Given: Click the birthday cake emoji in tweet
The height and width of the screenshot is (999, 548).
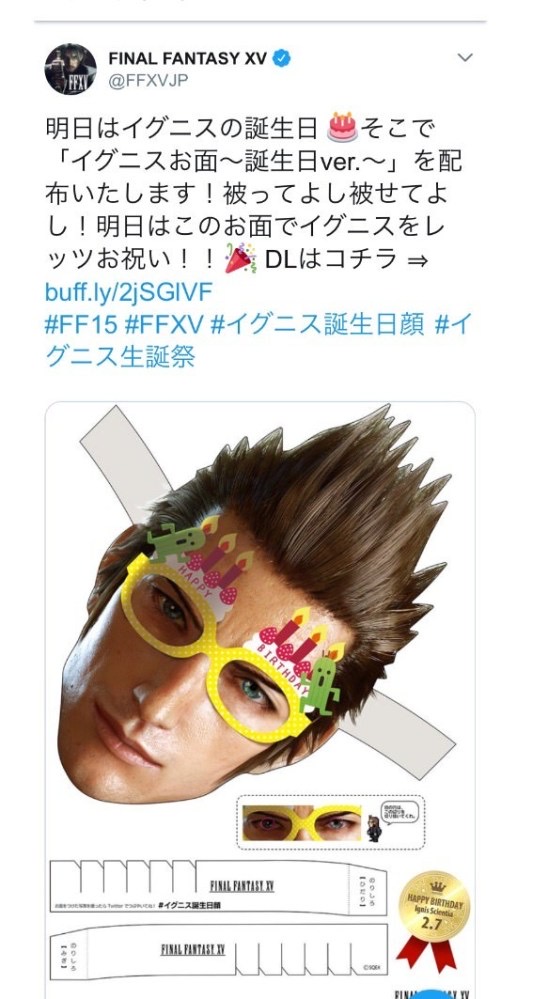Looking at the screenshot, I should pyautogui.click(x=342, y=127).
